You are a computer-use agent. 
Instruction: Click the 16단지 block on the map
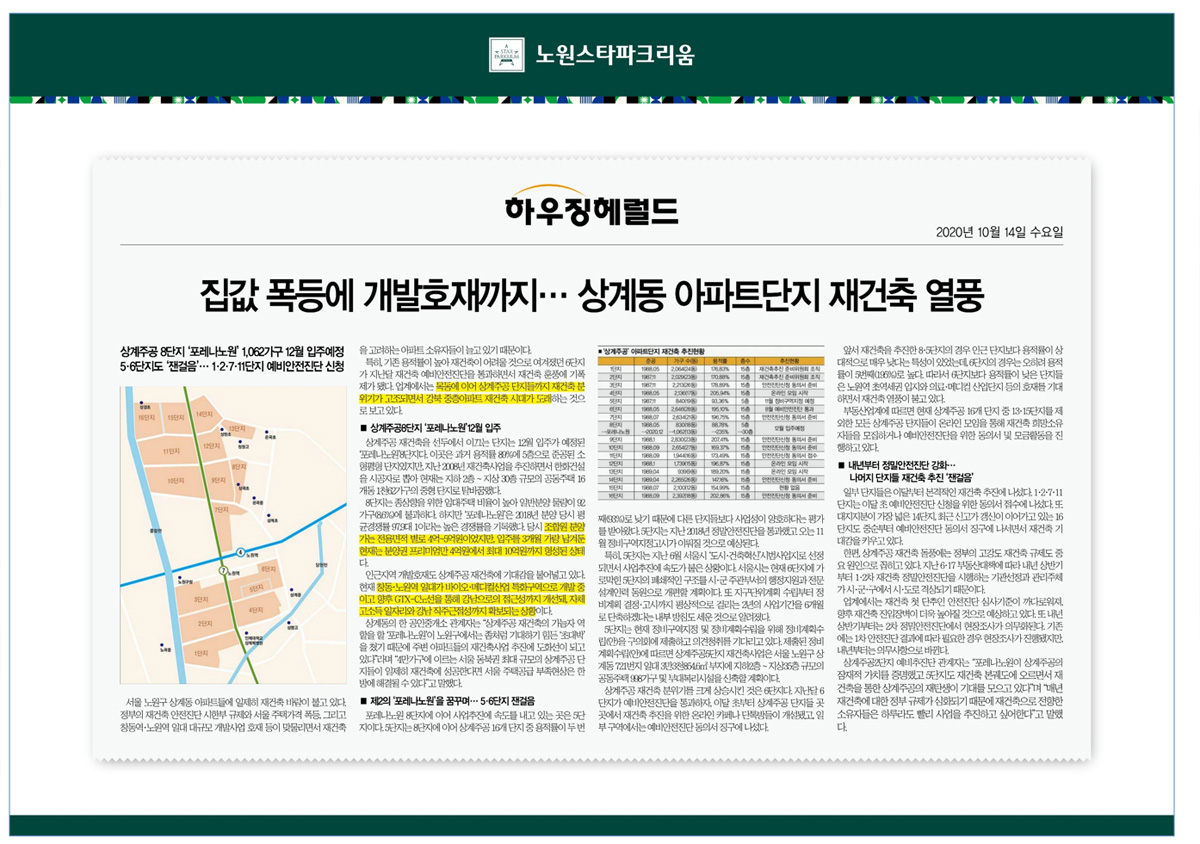(x=146, y=417)
